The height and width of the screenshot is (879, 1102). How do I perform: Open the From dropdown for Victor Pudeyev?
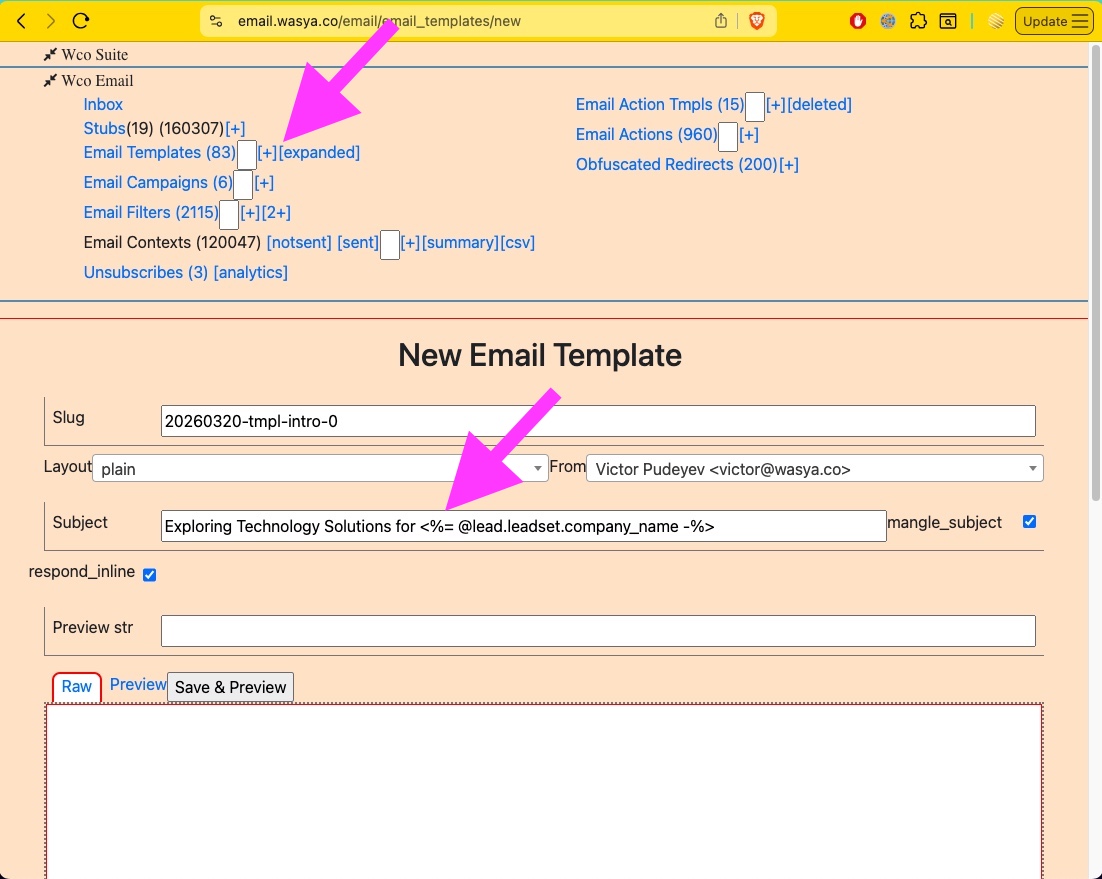coord(812,468)
